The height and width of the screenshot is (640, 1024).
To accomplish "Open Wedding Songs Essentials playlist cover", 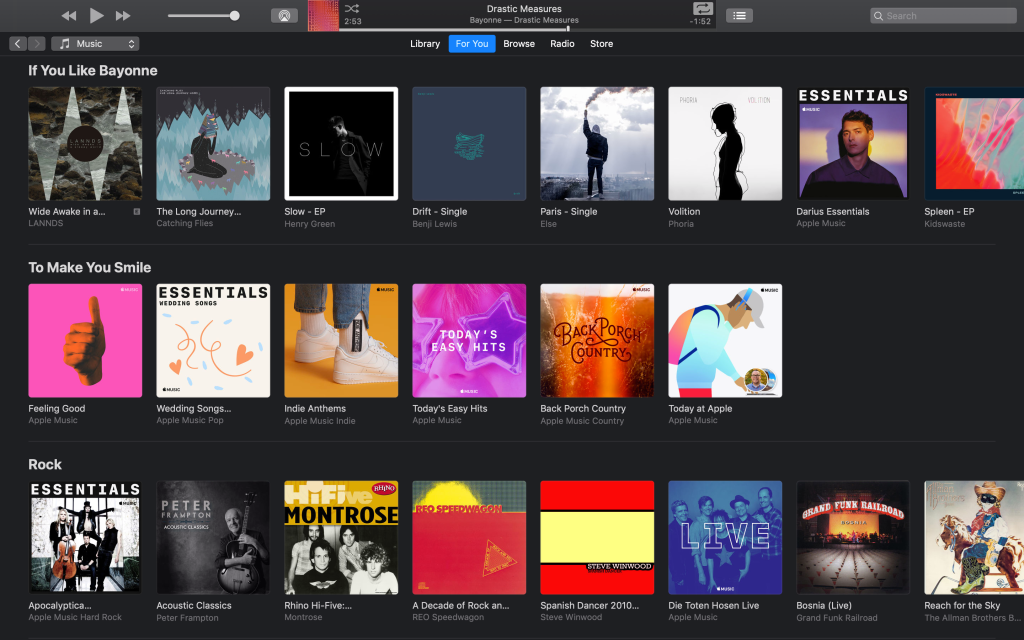I will [213, 340].
